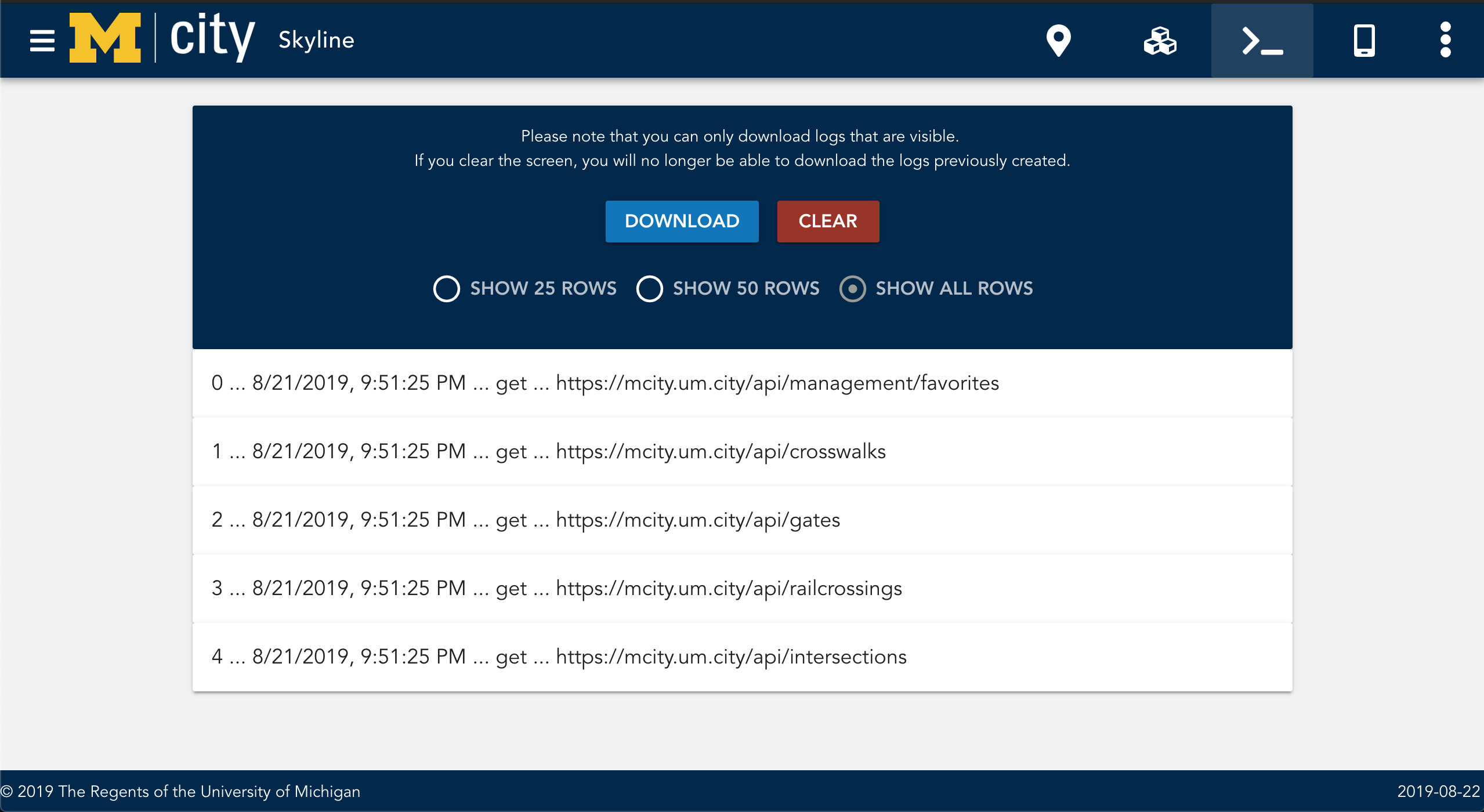Select log row 0 management favorites
The image size is (1484, 812).
pyautogui.click(x=742, y=383)
